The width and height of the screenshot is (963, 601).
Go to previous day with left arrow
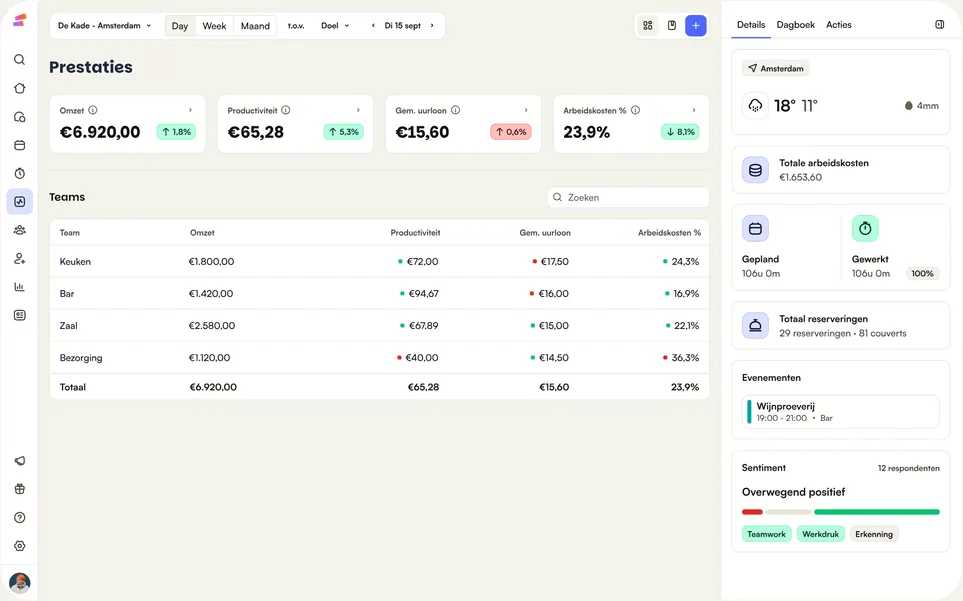tap(373, 26)
